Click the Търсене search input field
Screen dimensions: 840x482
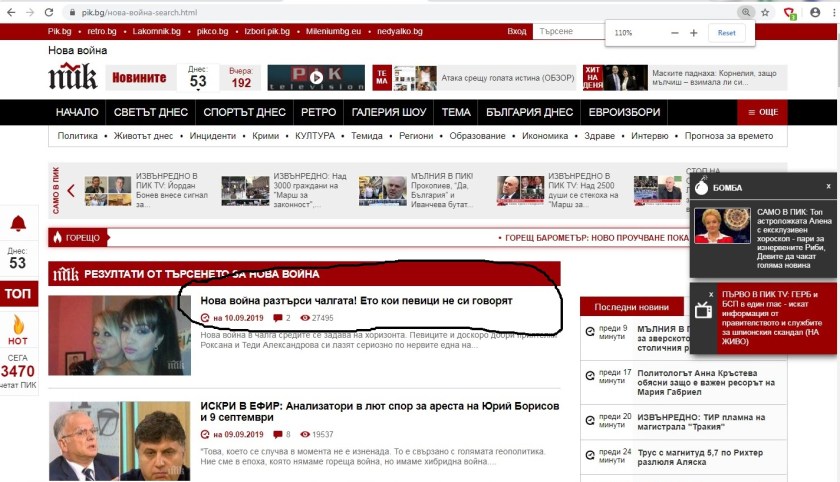567,32
